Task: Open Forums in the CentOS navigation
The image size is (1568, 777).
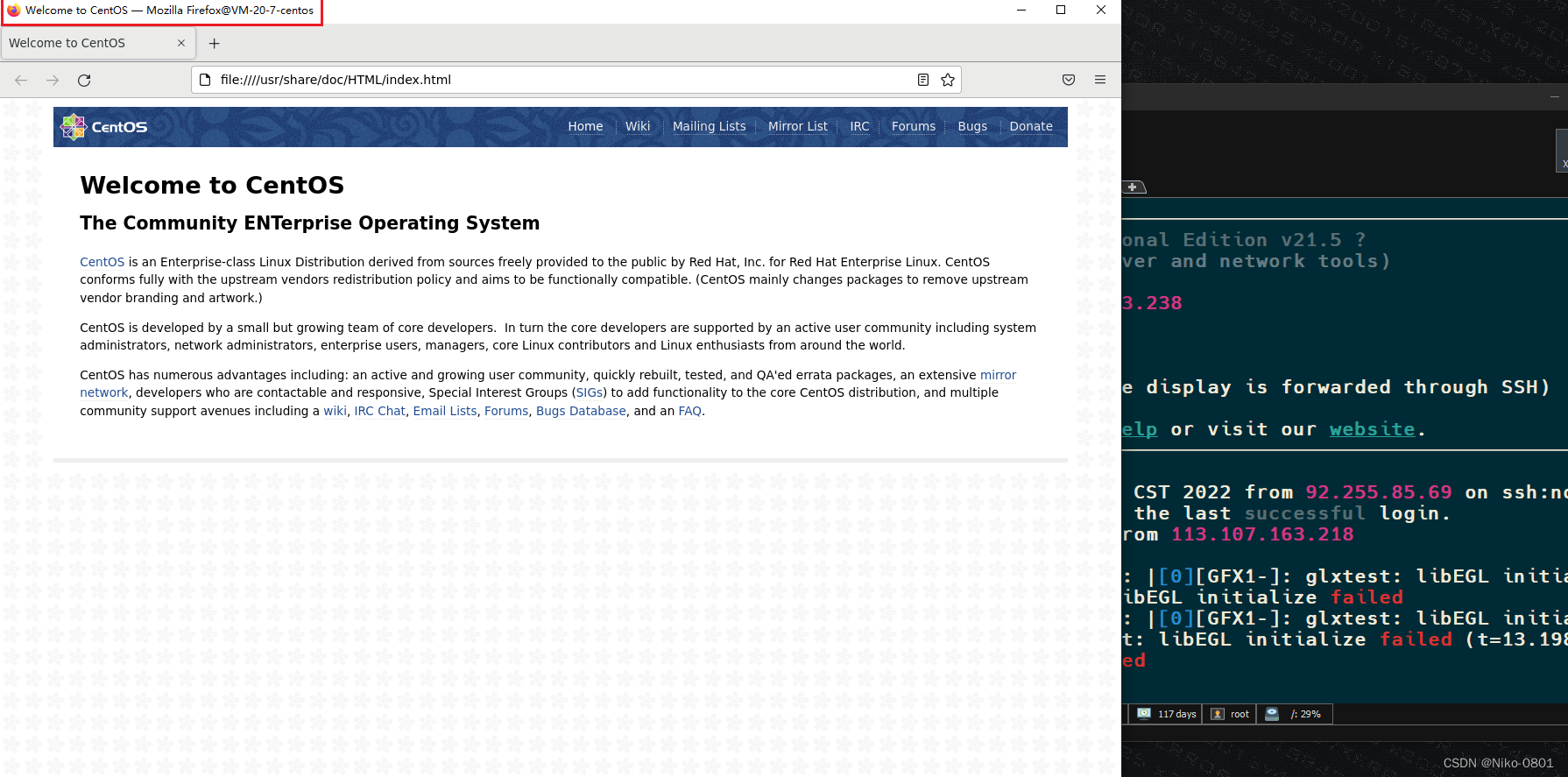Action: coord(913,126)
